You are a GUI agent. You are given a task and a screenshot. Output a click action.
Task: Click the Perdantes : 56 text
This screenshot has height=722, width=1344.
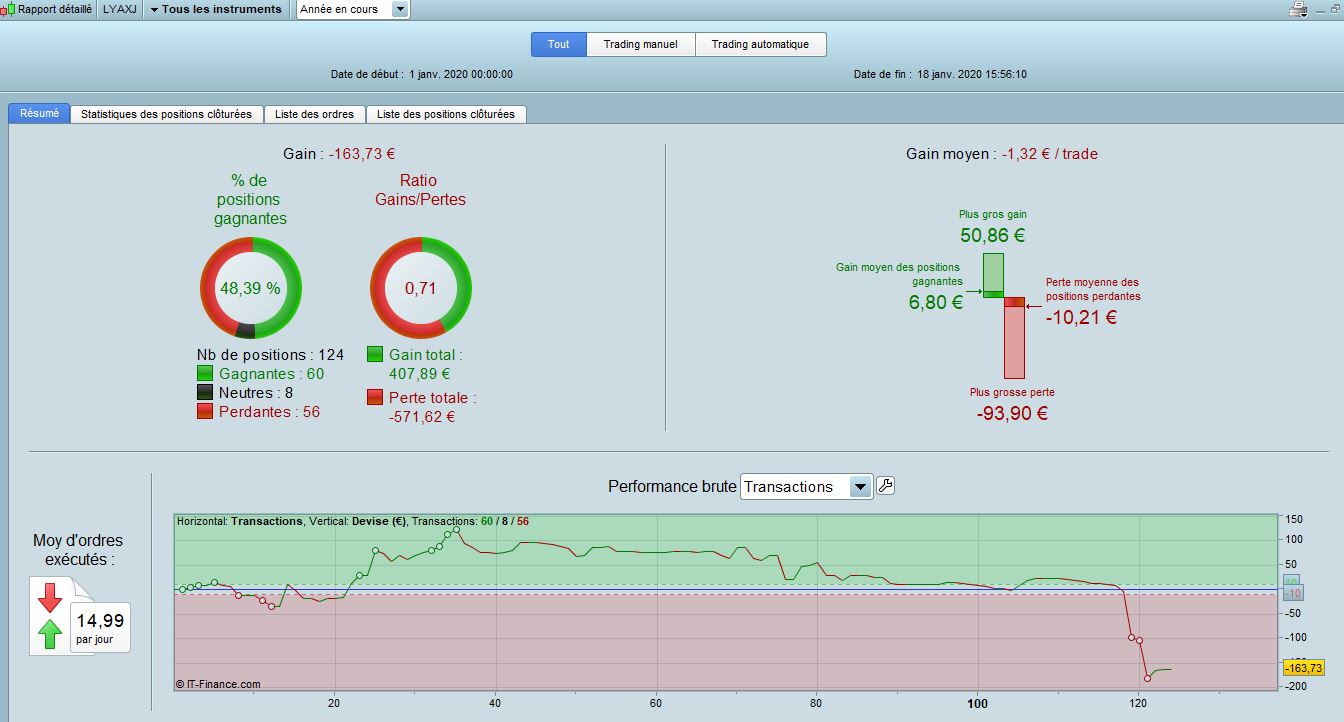pyautogui.click(x=269, y=412)
